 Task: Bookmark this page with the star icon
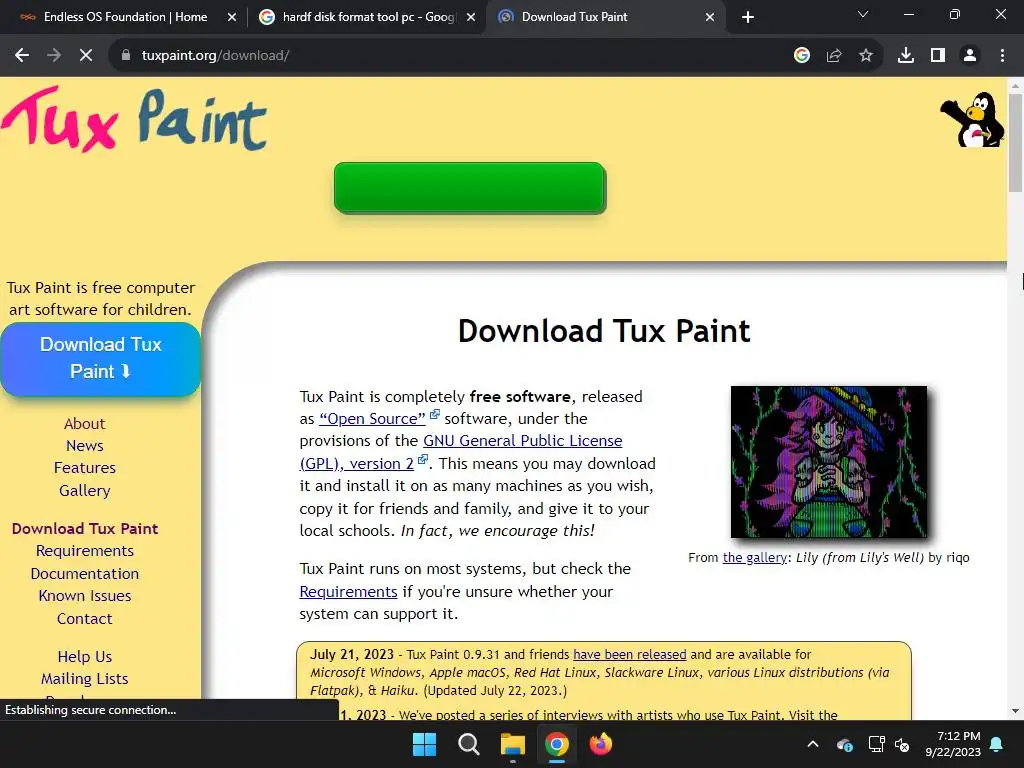click(x=866, y=56)
